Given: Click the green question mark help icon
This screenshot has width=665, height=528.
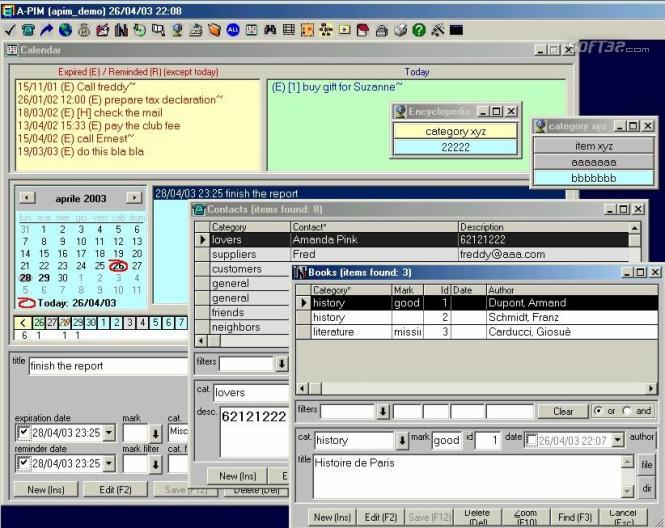Looking at the screenshot, I should tap(419, 30).
